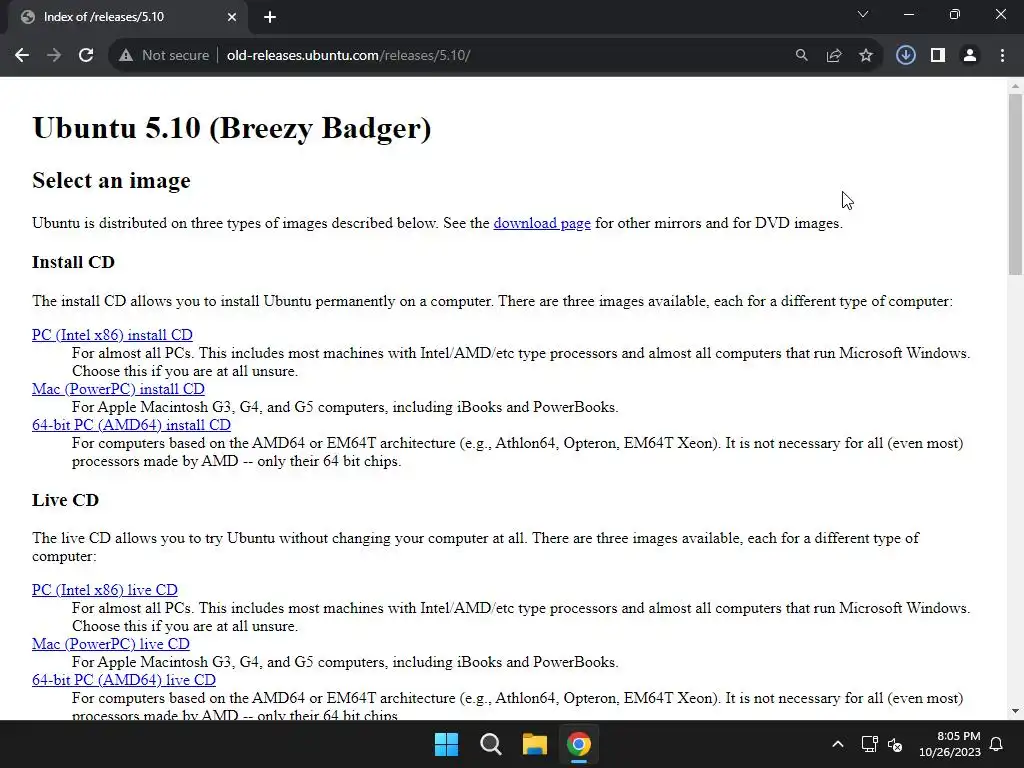Close the Index of /releases/5.10 tab

[x=232, y=17]
